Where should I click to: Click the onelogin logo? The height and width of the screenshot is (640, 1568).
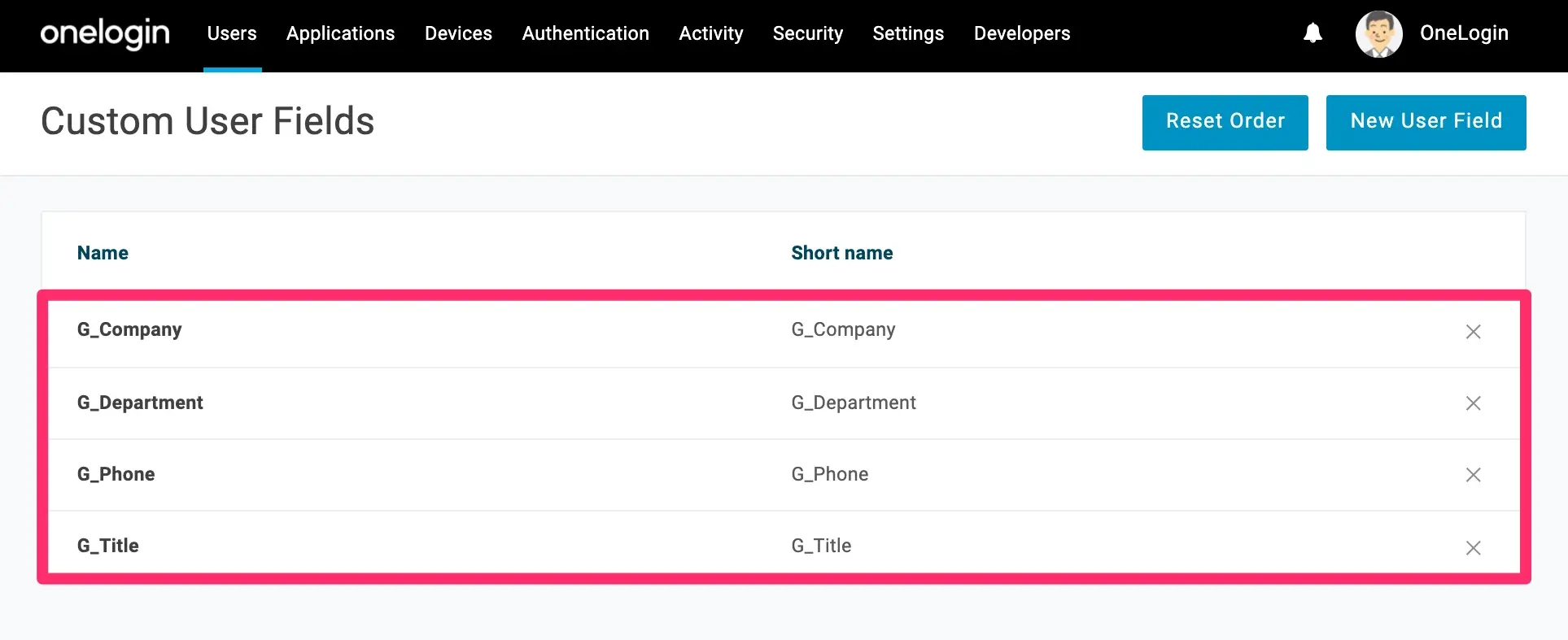pyautogui.click(x=105, y=33)
